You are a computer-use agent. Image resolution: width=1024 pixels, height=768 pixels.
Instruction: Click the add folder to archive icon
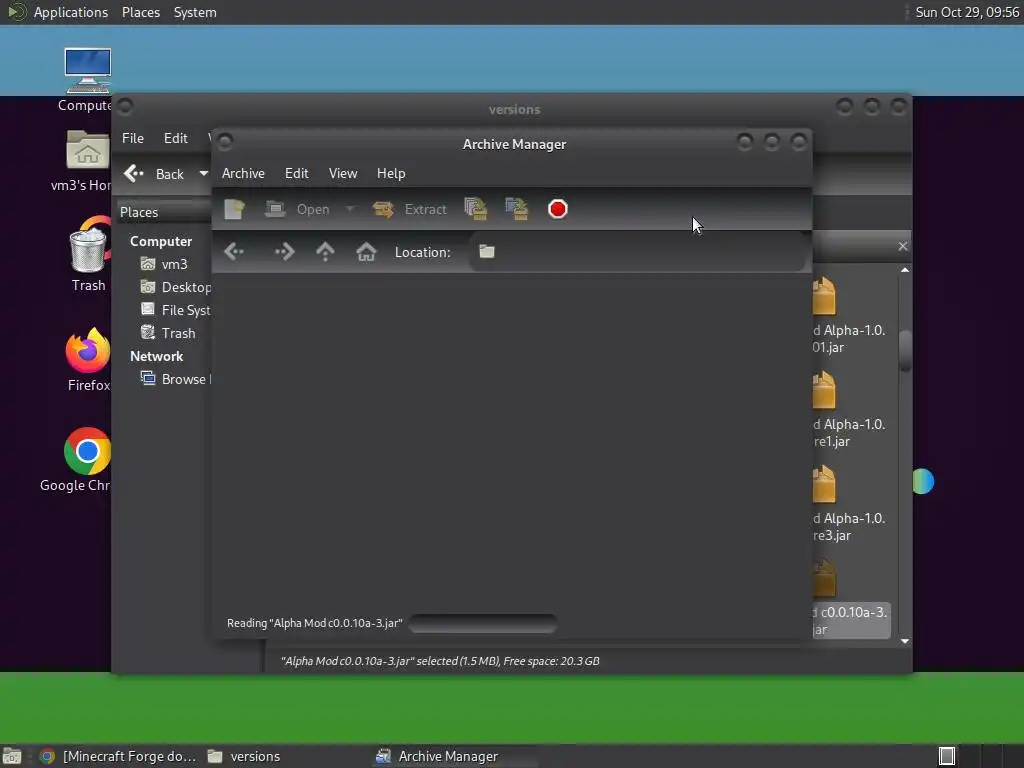point(517,210)
